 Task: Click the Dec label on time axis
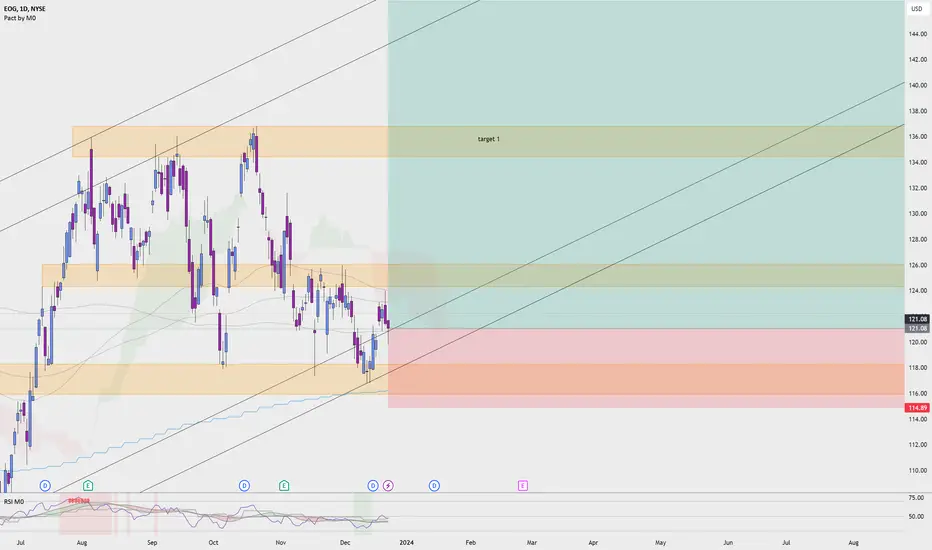(x=345, y=542)
